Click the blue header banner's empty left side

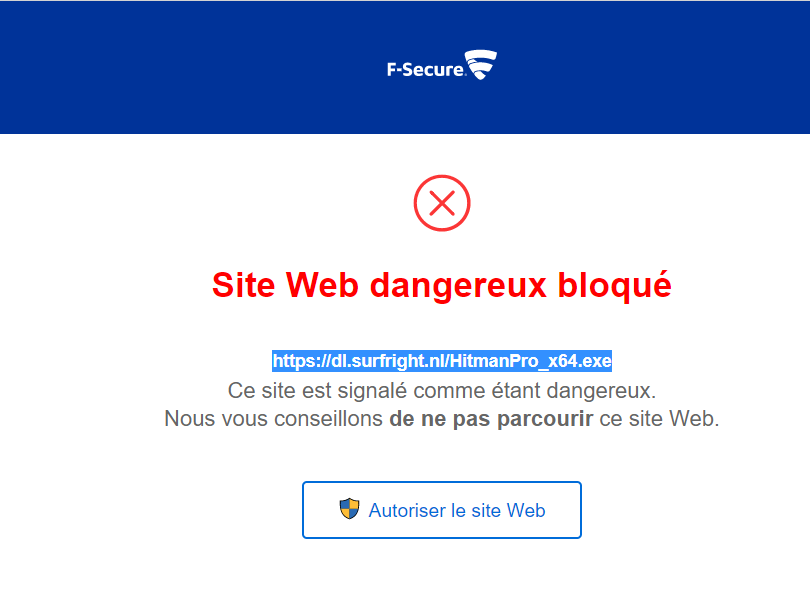(150, 67)
